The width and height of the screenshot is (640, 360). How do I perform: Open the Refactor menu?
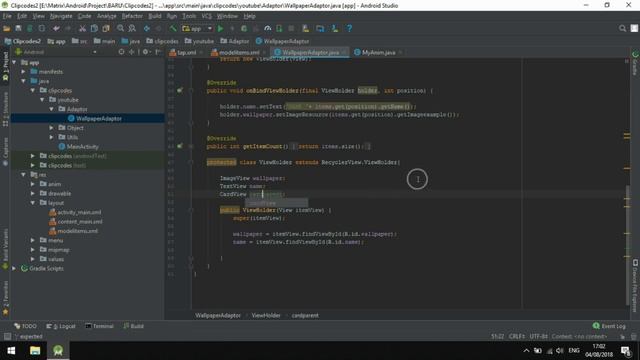pyautogui.click(x=132, y=16)
